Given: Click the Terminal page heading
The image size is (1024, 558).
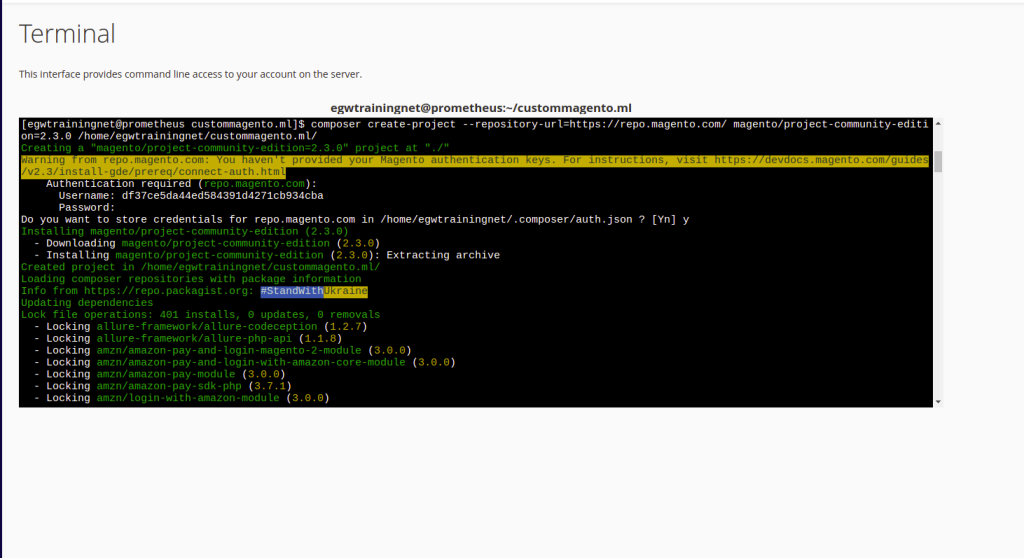Looking at the screenshot, I should (67, 34).
